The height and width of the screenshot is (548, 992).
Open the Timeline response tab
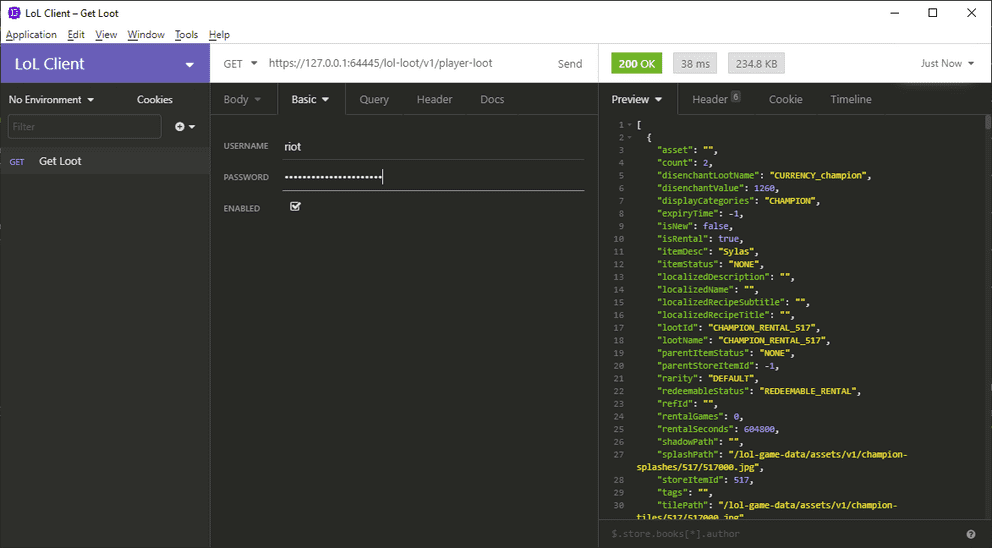coord(851,99)
